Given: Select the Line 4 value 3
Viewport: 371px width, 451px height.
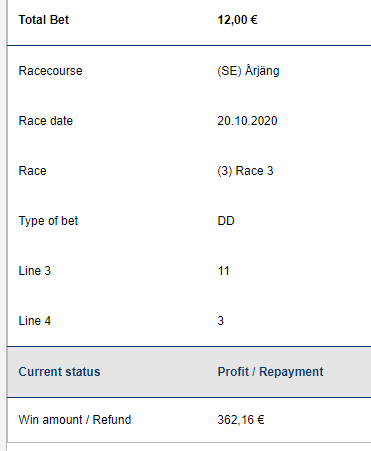Looking at the screenshot, I should tap(221, 321).
